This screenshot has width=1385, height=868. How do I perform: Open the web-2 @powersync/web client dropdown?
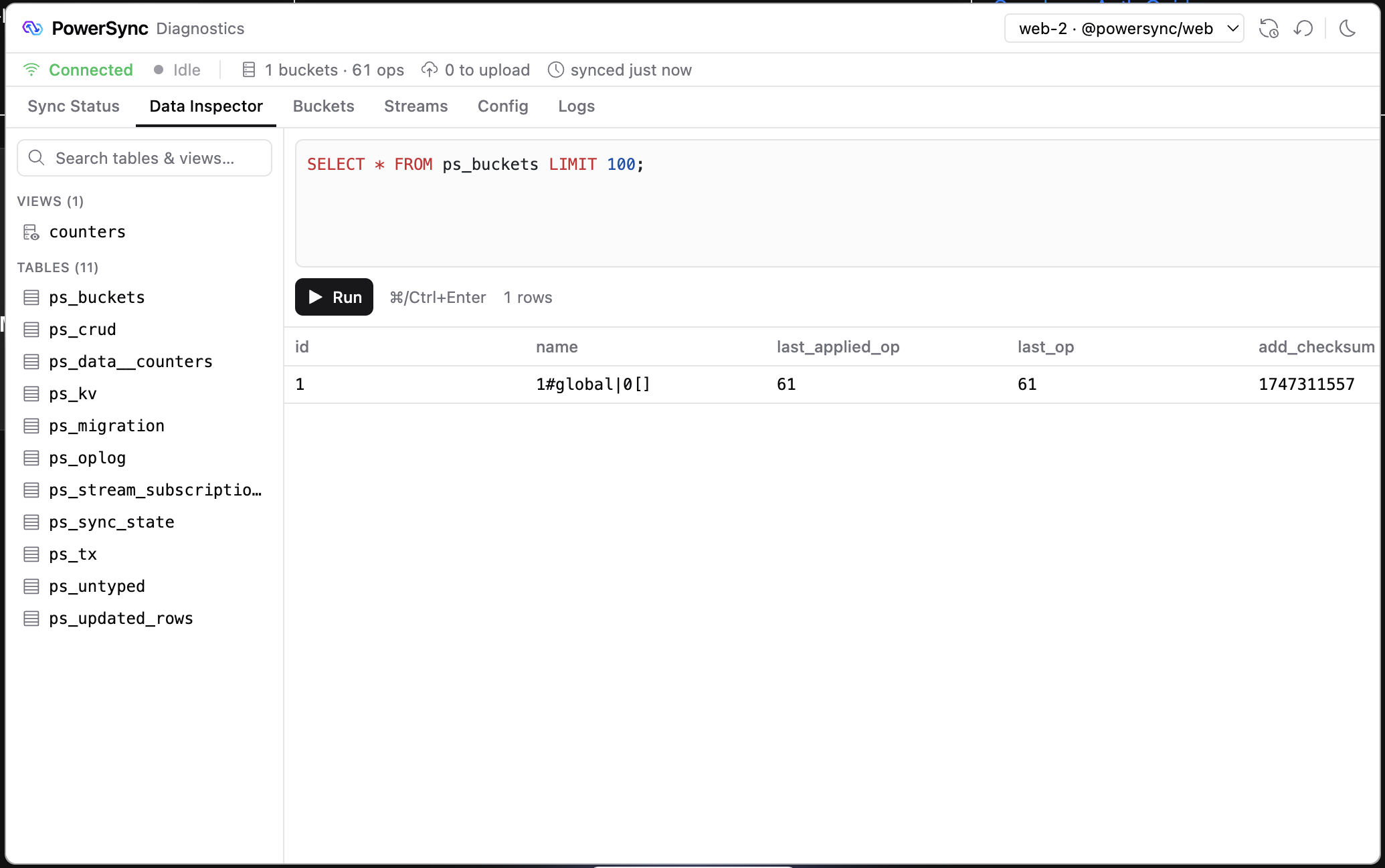click(x=1124, y=29)
